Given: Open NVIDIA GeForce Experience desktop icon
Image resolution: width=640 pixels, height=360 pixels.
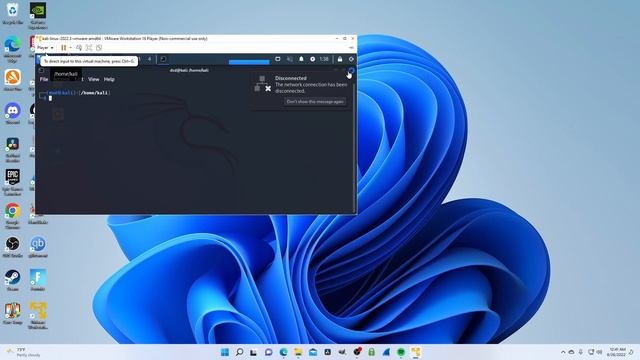Looking at the screenshot, I should tap(38, 15).
